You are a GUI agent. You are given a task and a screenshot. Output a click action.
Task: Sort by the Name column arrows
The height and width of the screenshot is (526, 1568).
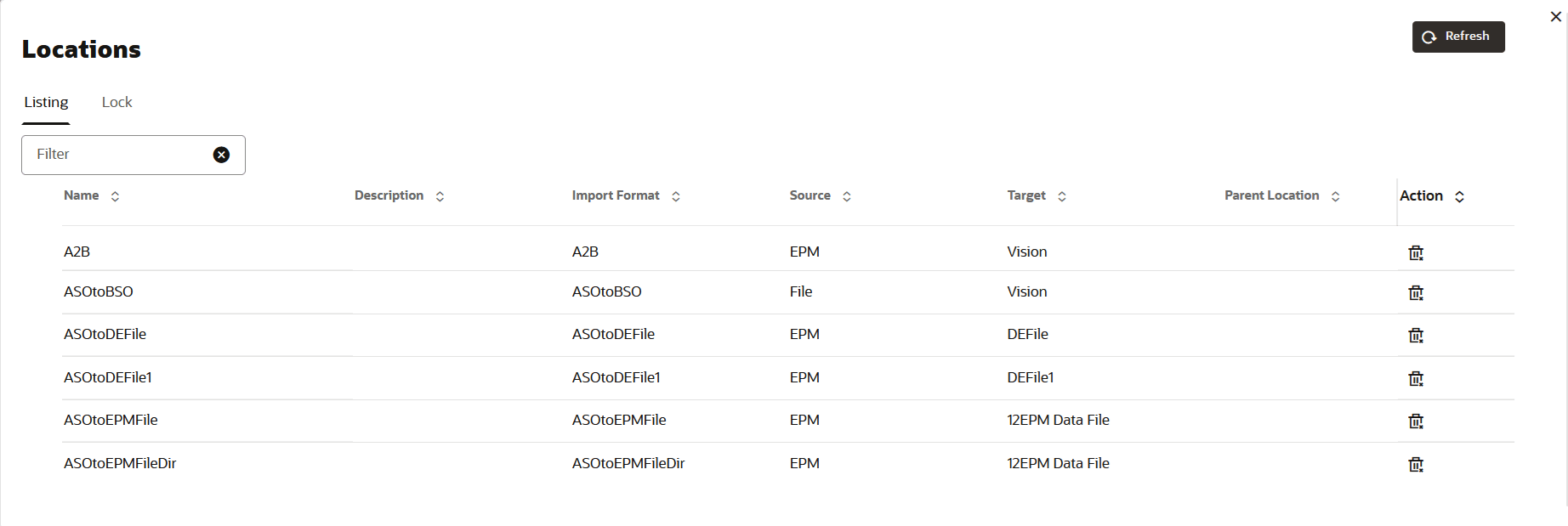[115, 196]
